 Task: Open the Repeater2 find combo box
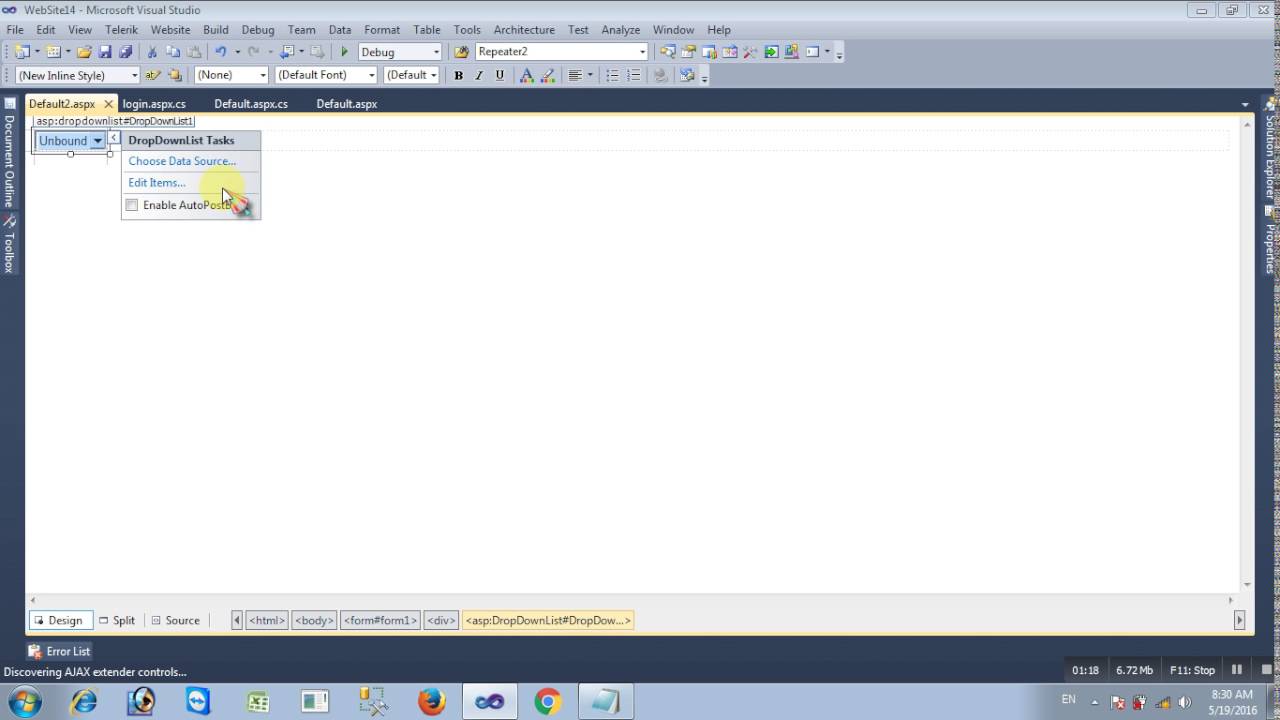pyautogui.click(x=642, y=52)
